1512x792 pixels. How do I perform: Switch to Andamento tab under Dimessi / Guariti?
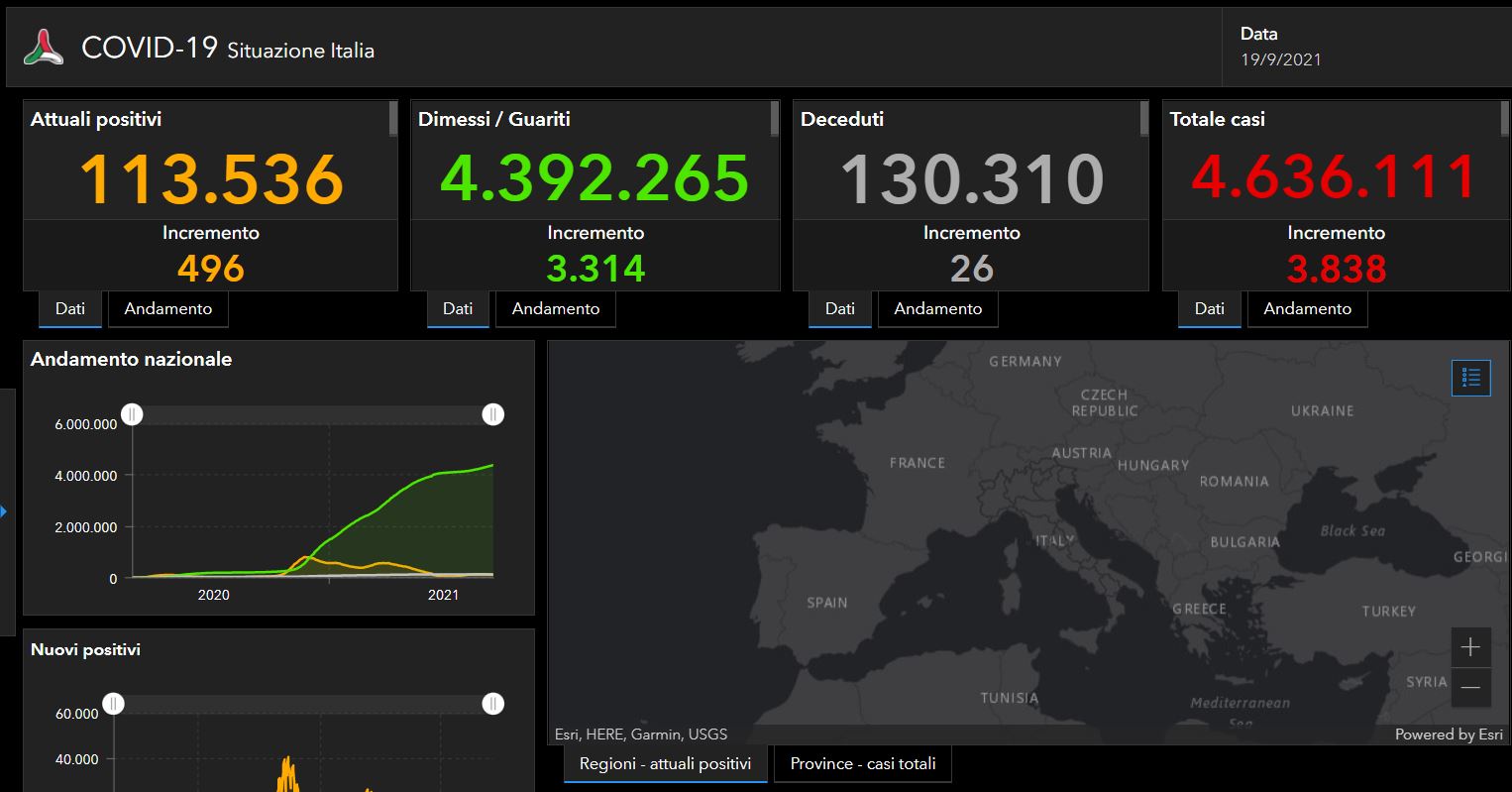coord(555,308)
